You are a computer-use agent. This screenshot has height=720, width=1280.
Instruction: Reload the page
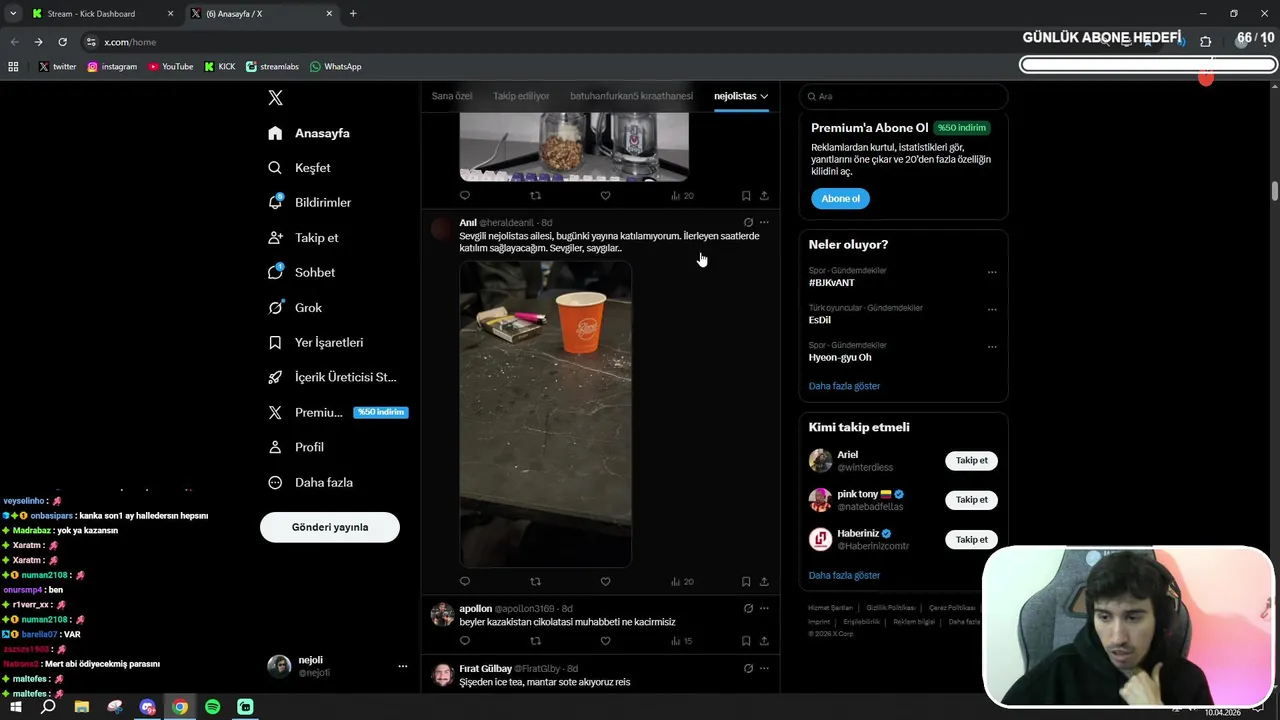tap(62, 42)
